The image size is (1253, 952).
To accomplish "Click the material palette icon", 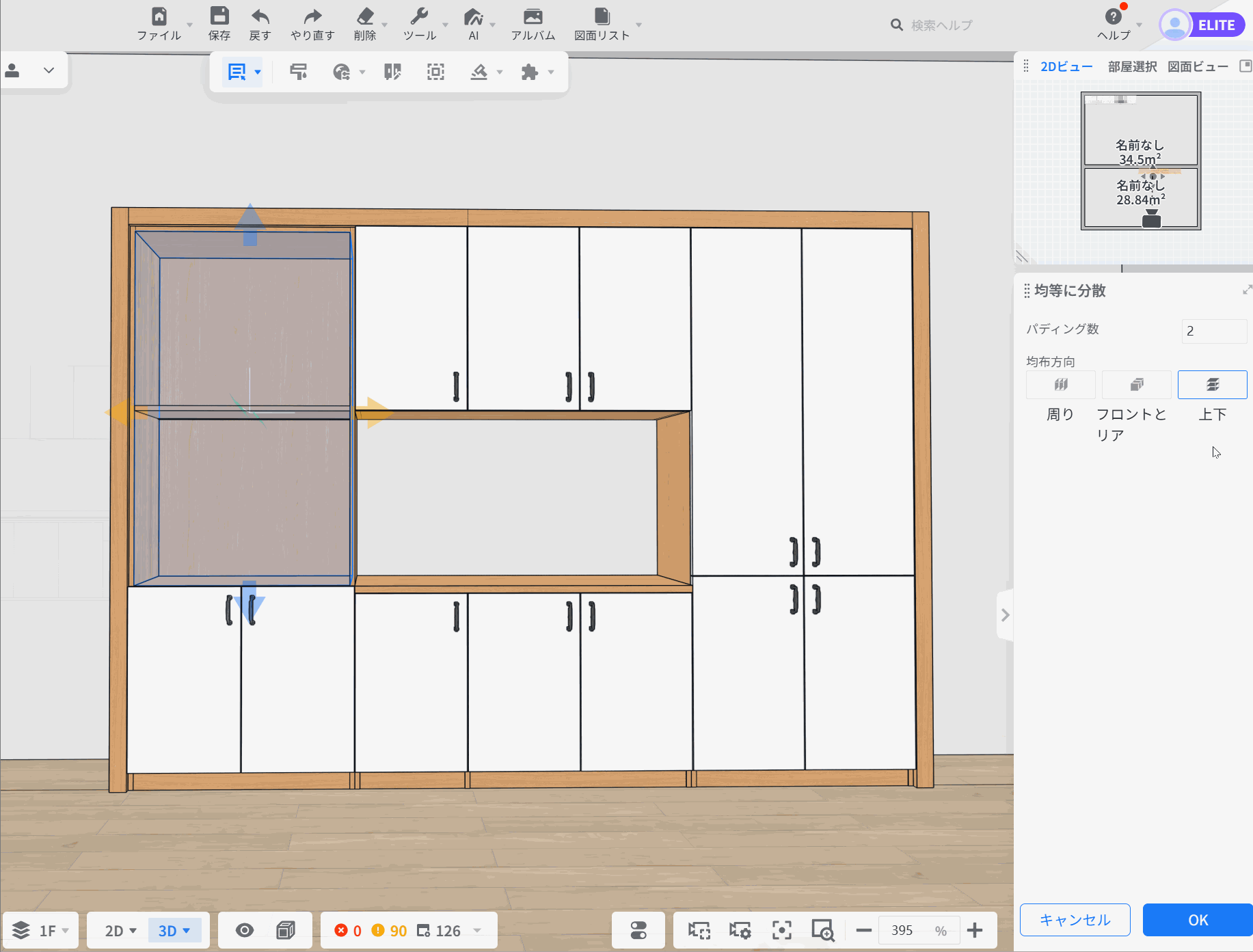I will point(341,72).
